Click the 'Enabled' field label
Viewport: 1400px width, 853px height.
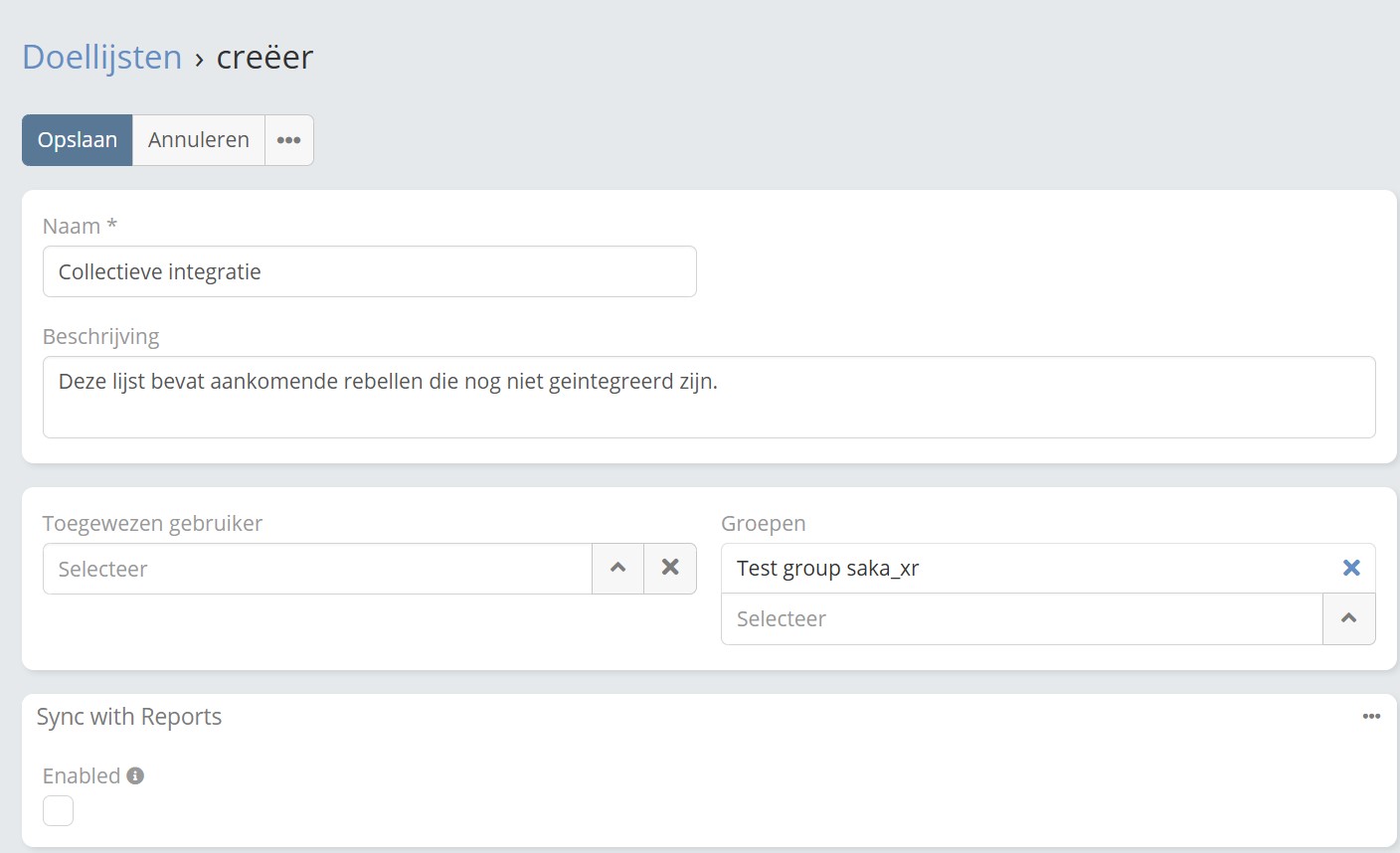(x=82, y=775)
